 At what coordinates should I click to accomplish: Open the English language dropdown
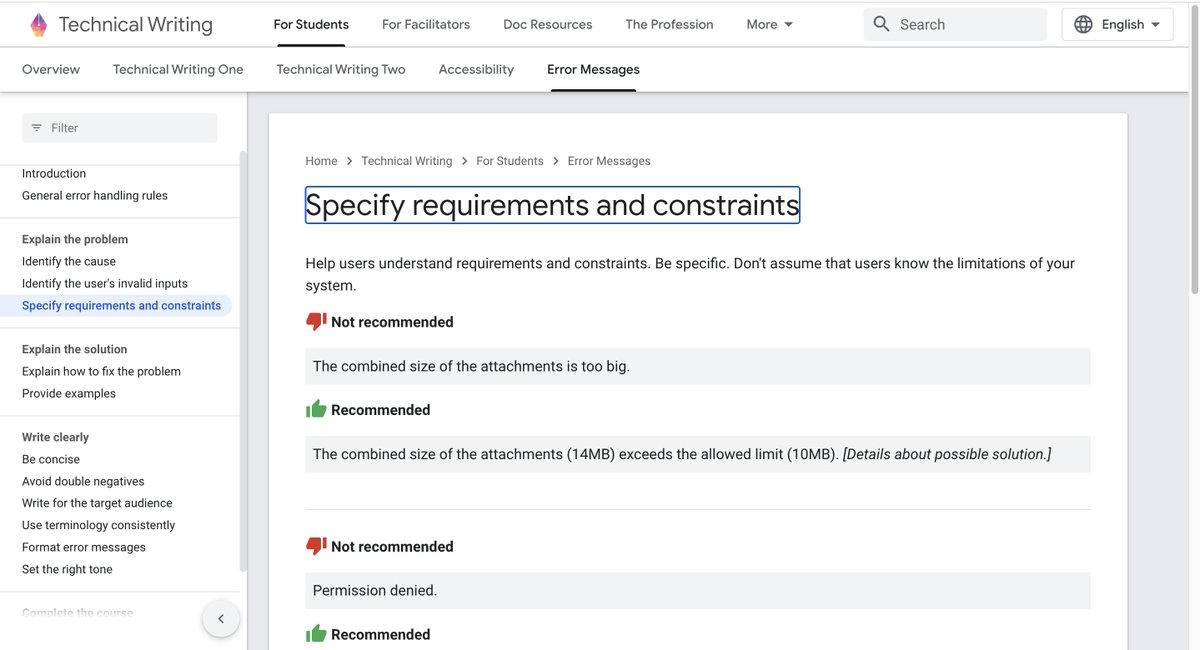tap(1117, 24)
